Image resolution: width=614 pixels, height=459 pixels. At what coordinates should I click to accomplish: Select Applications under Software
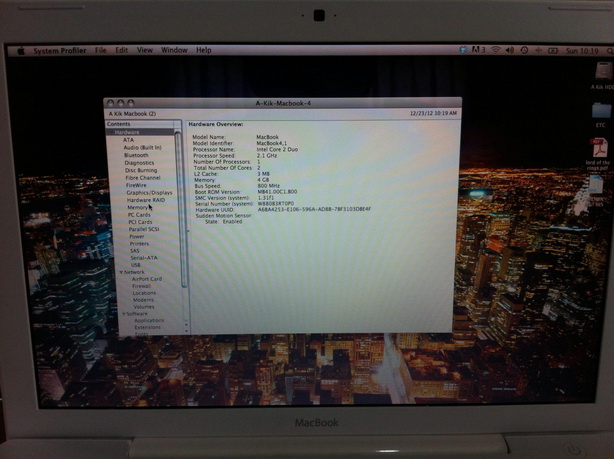149,320
